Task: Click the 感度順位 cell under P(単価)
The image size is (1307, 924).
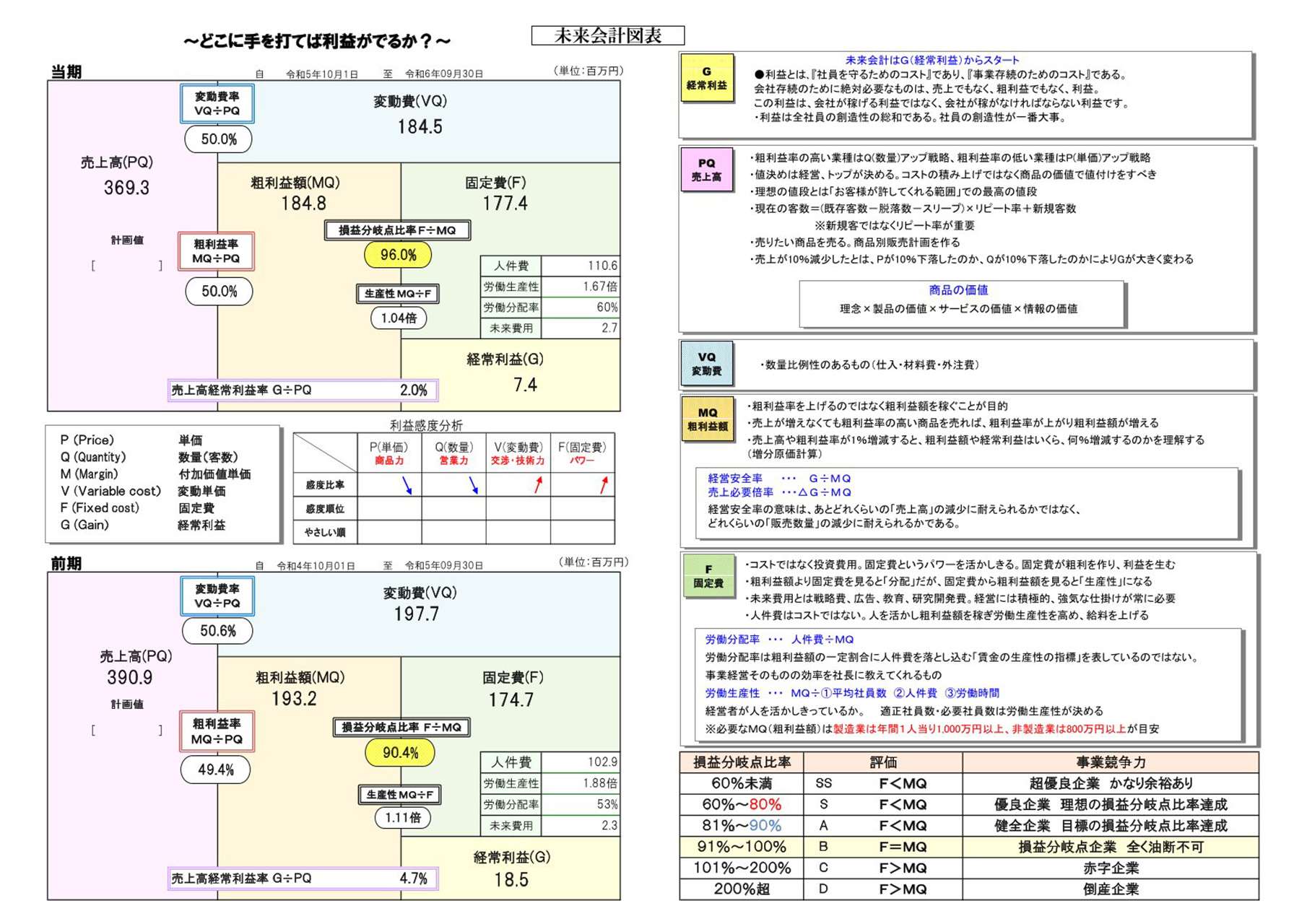Action: click(x=389, y=509)
